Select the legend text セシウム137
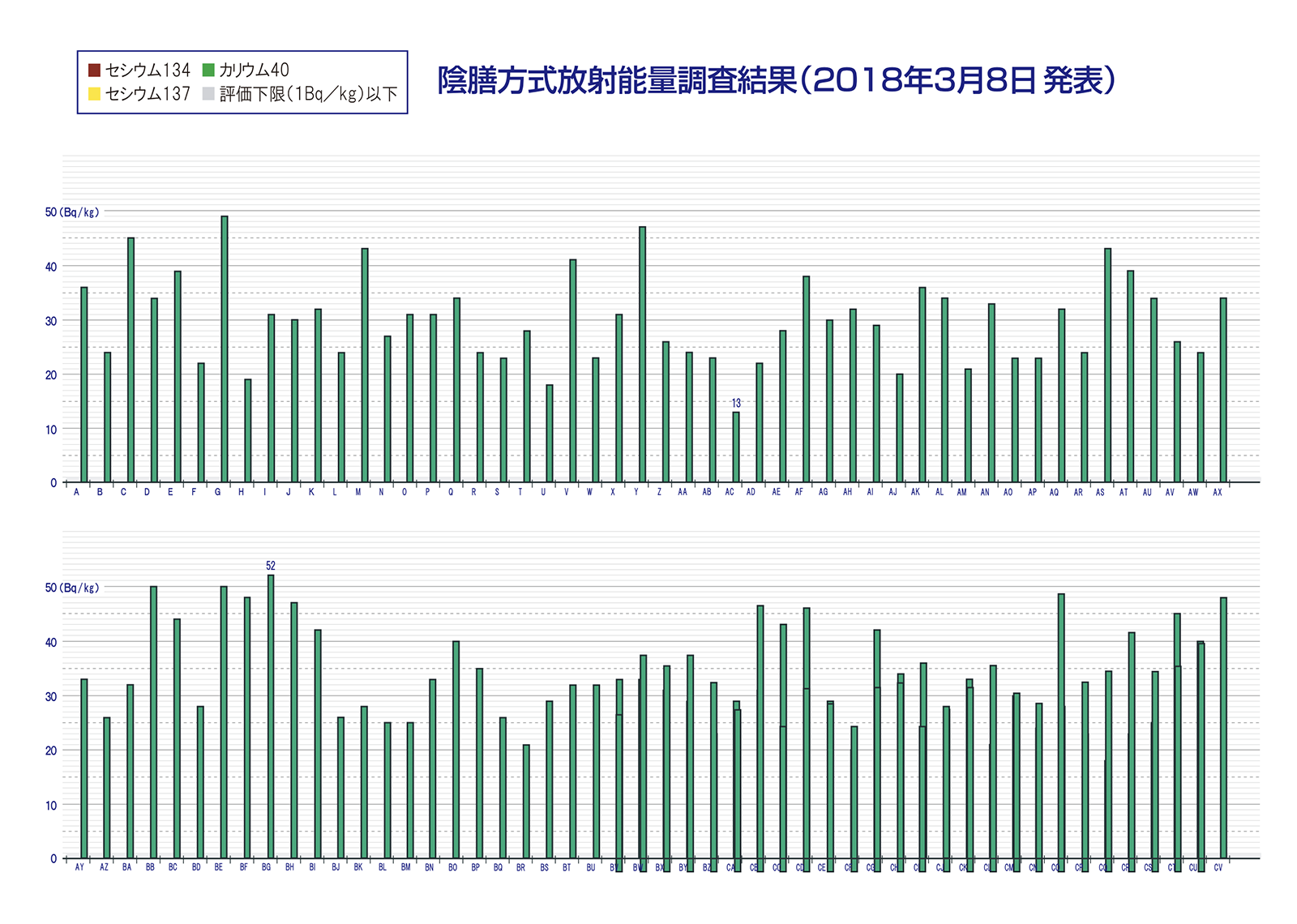 point(148,94)
